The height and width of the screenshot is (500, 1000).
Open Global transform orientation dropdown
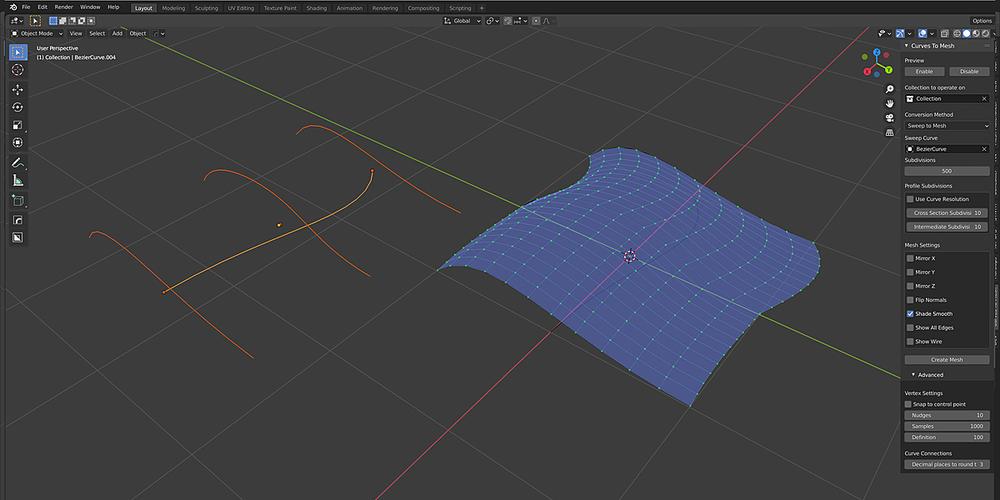click(x=463, y=20)
